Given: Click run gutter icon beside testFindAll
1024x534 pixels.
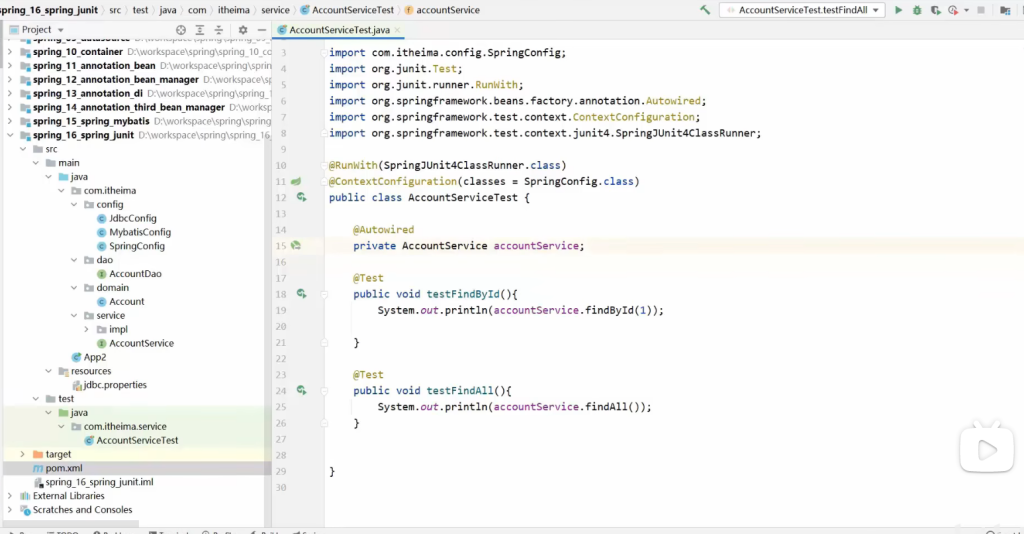Looking at the screenshot, I should 301,391.
